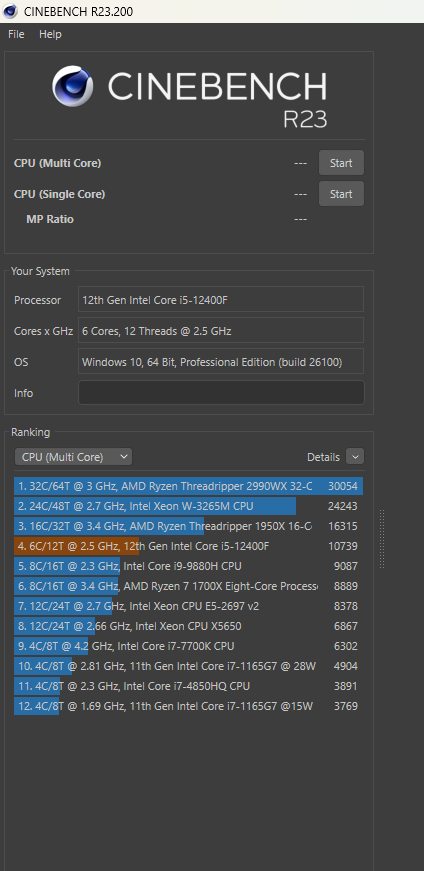Click the MP Ratio label

click(50, 219)
